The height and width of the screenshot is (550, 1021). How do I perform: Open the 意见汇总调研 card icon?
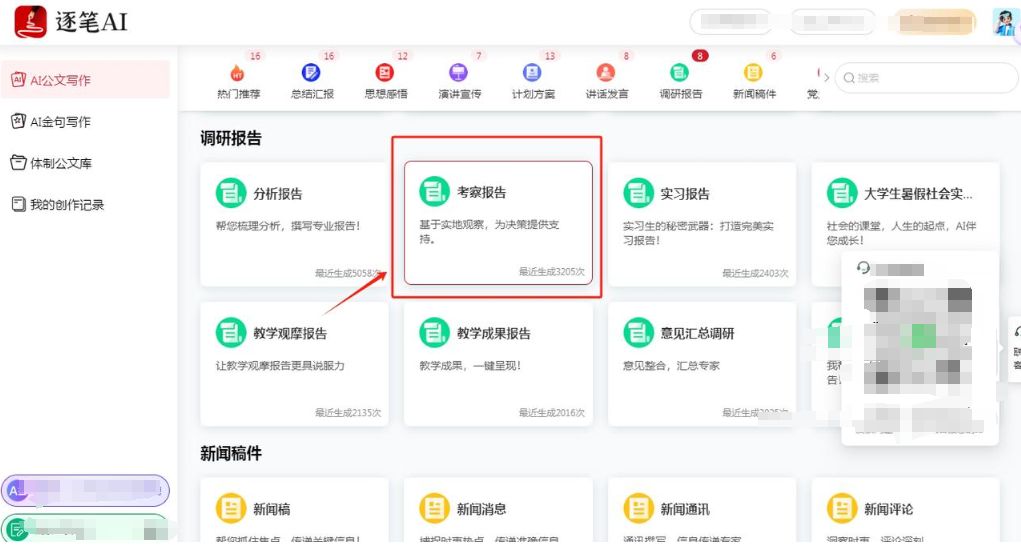click(638, 333)
